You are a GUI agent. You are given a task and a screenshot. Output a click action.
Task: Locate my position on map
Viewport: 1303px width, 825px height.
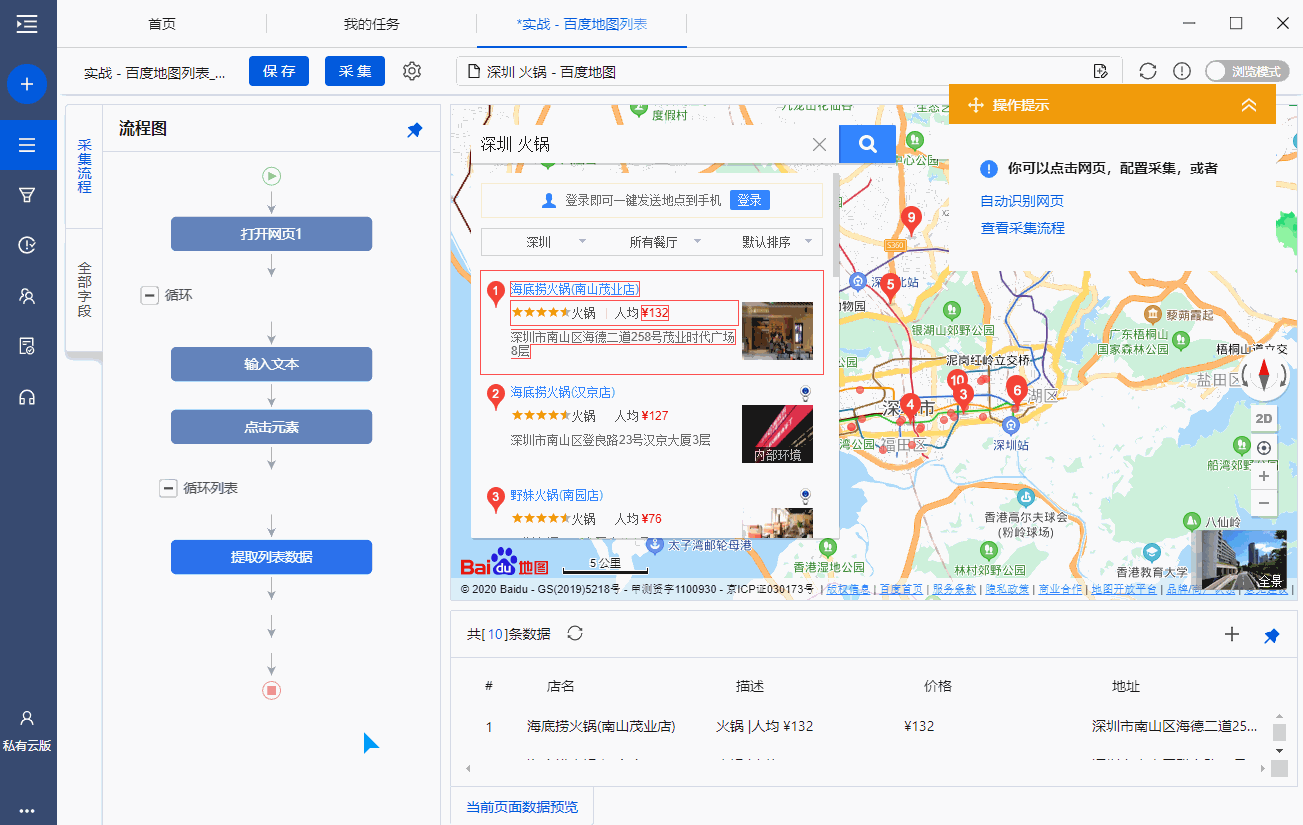[x=1264, y=448]
